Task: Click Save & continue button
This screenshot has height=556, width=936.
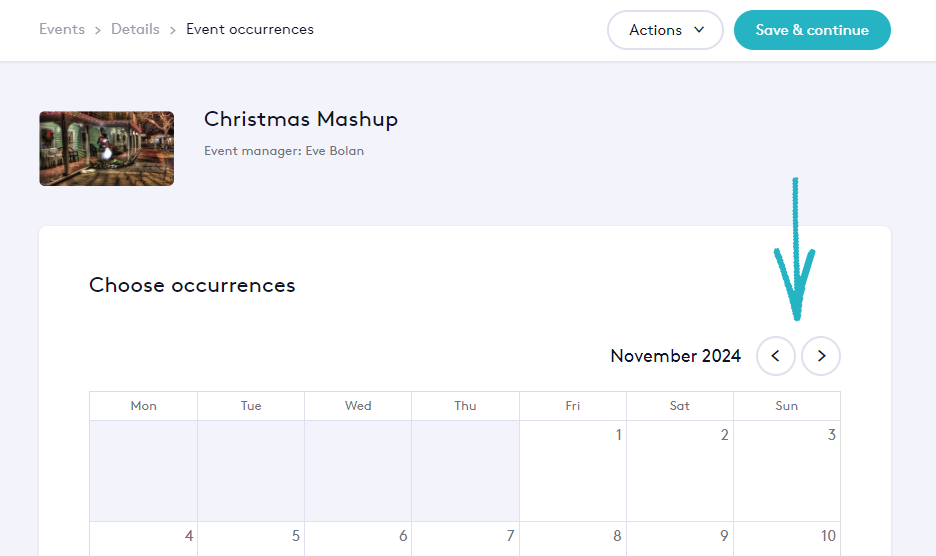Action: tap(812, 30)
